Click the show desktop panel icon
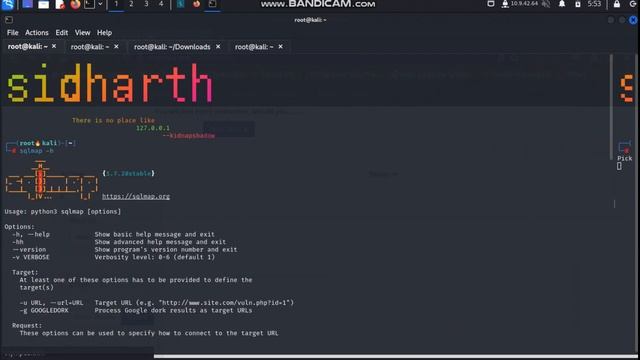This screenshot has height=360, width=640. 27,4
